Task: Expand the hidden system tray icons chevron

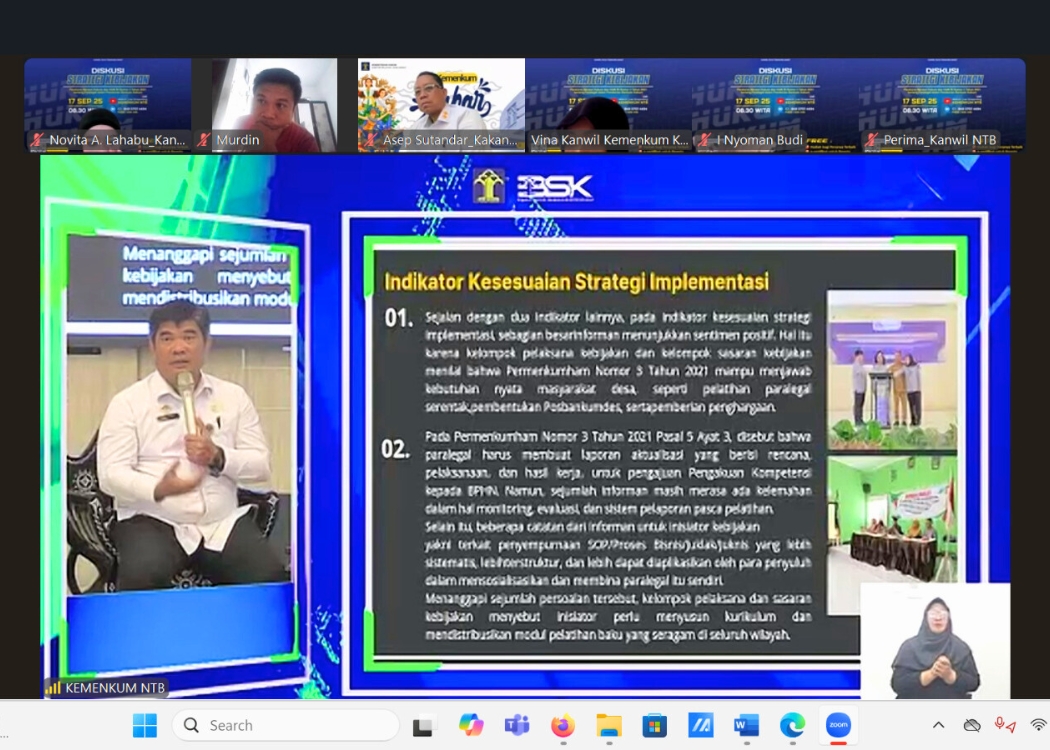Action: pyautogui.click(x=938, y=725)
